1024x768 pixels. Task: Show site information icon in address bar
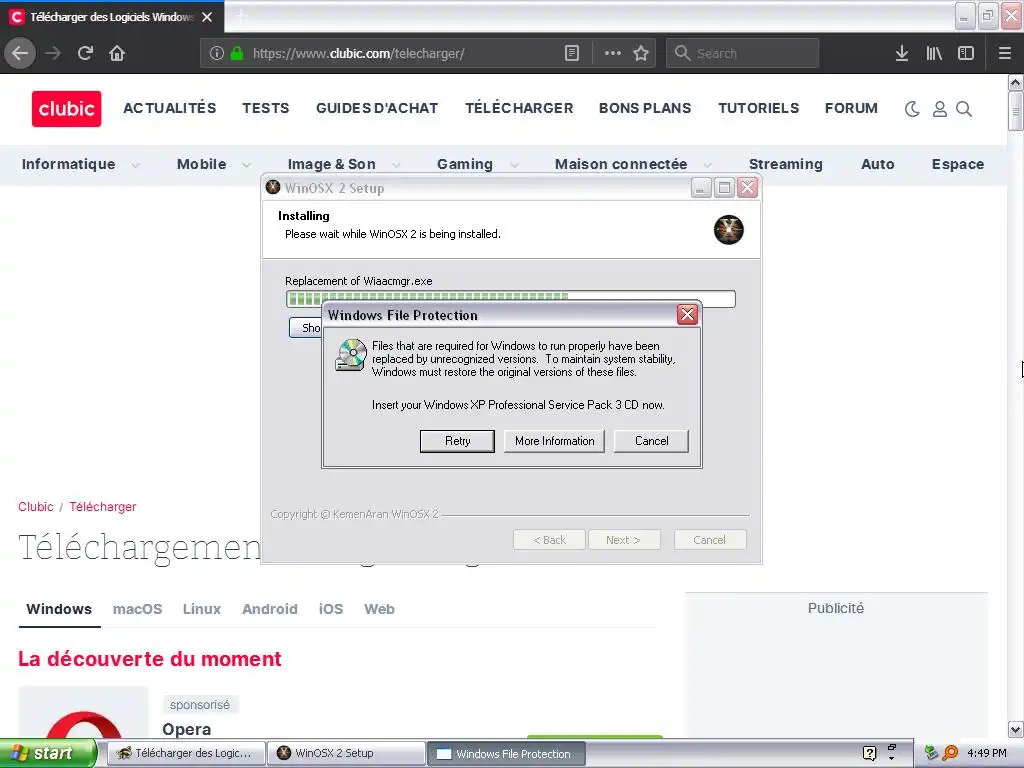[217, 53]
